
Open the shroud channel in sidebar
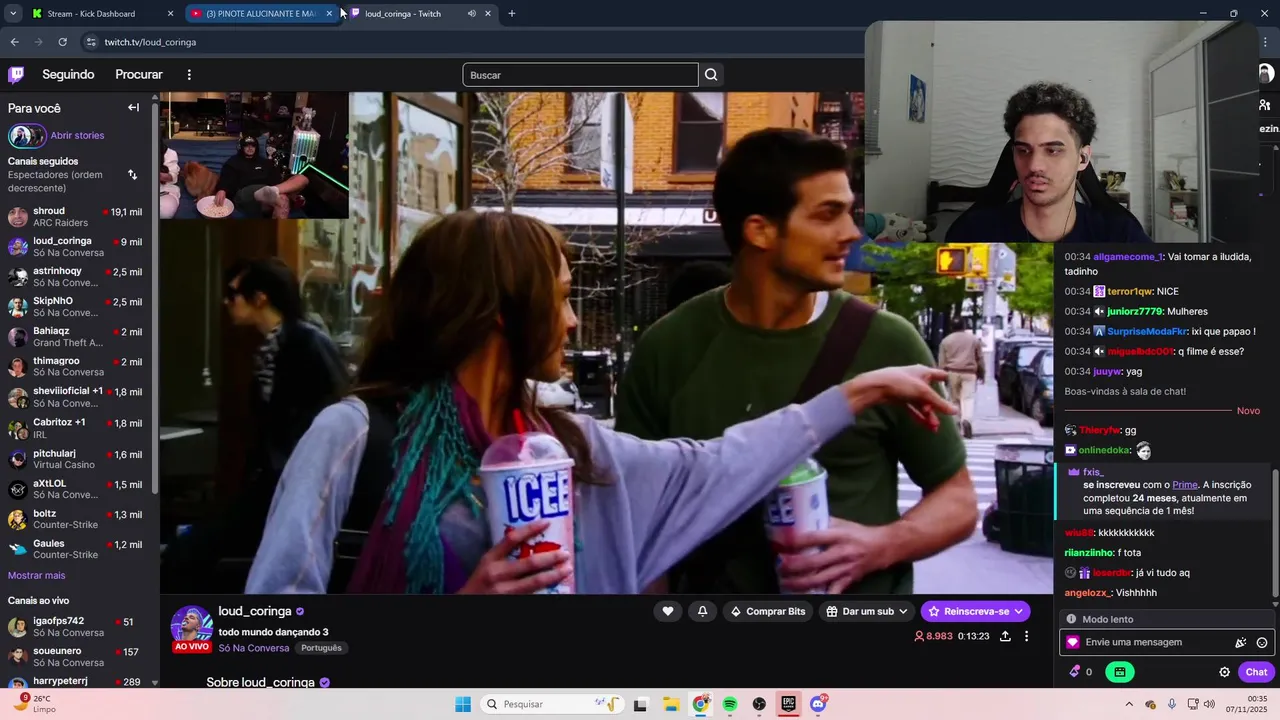pos(78,217)
